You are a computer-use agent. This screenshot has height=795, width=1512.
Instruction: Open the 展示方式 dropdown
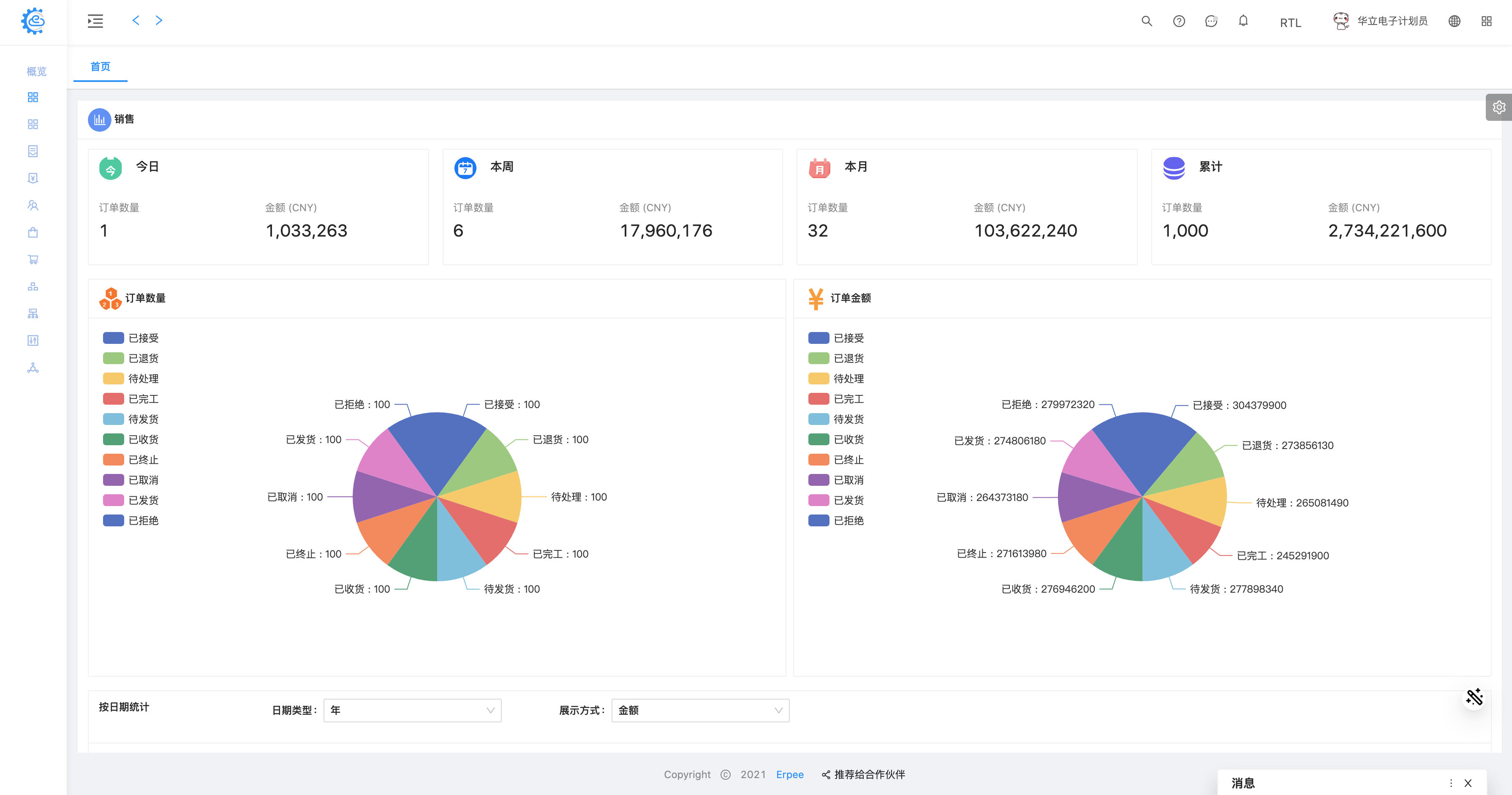[x=700, y=711]
